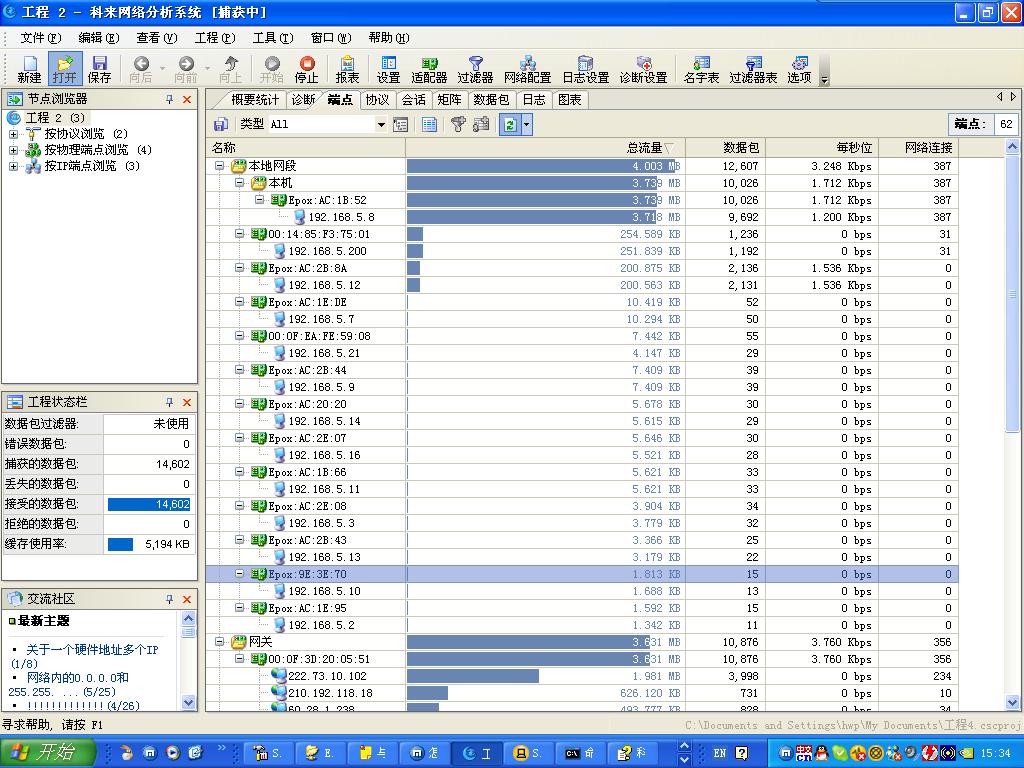
Task: Open 网络配置 (Network Config) from toolbar
Action: coord(527,69)
